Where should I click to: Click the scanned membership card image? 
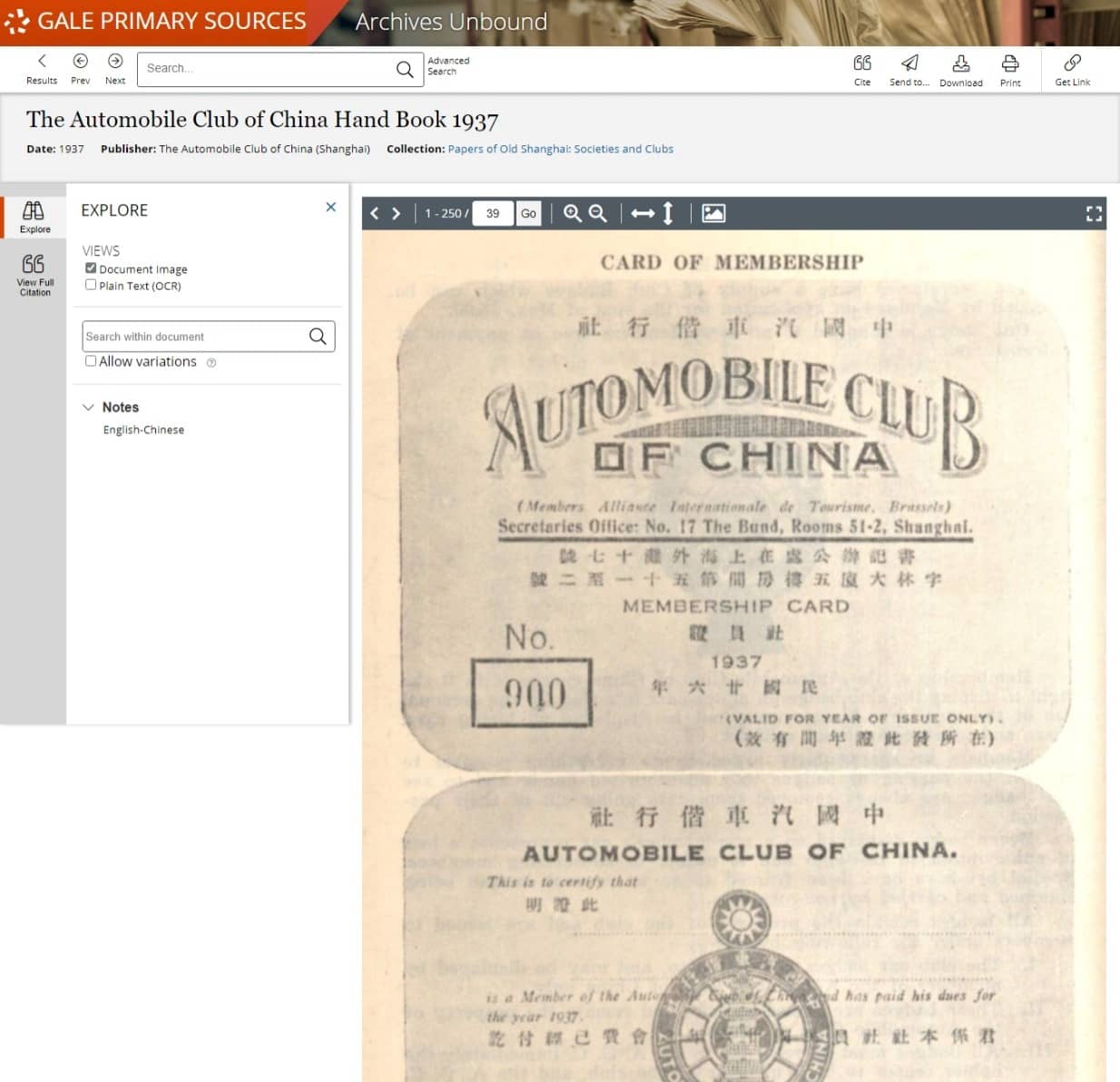tap(733, 655)
